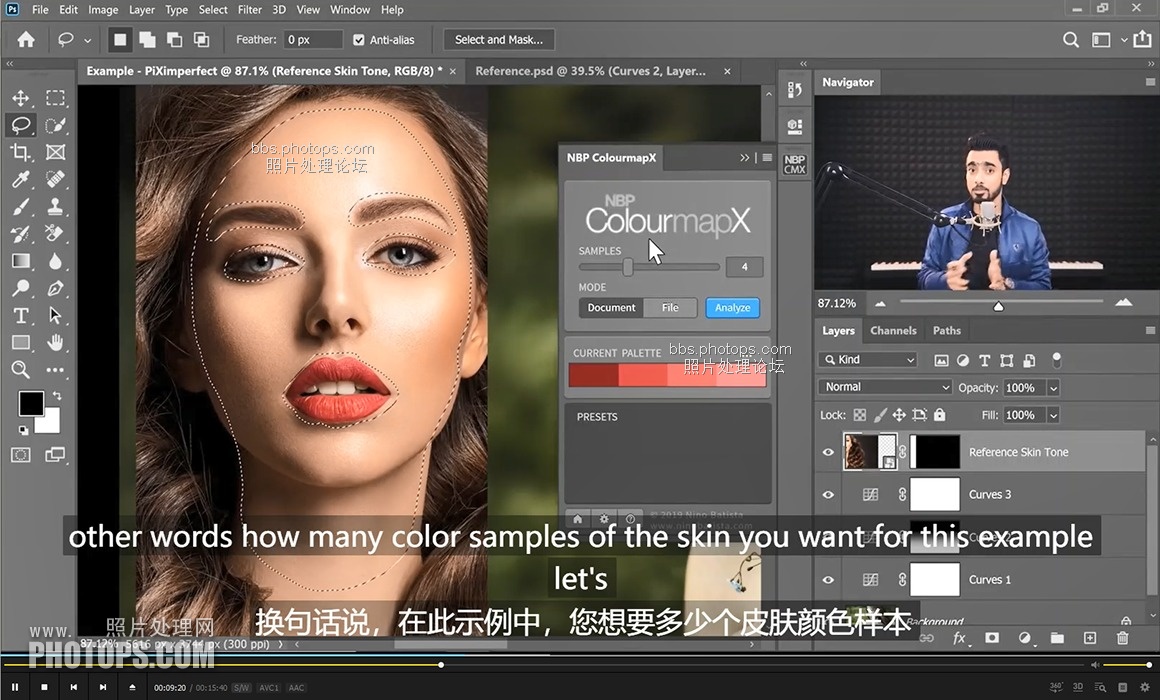The width and height of the screenshot is (1160, 700).
Task: Select the Zoom tool
Action: tap(21, 369)
